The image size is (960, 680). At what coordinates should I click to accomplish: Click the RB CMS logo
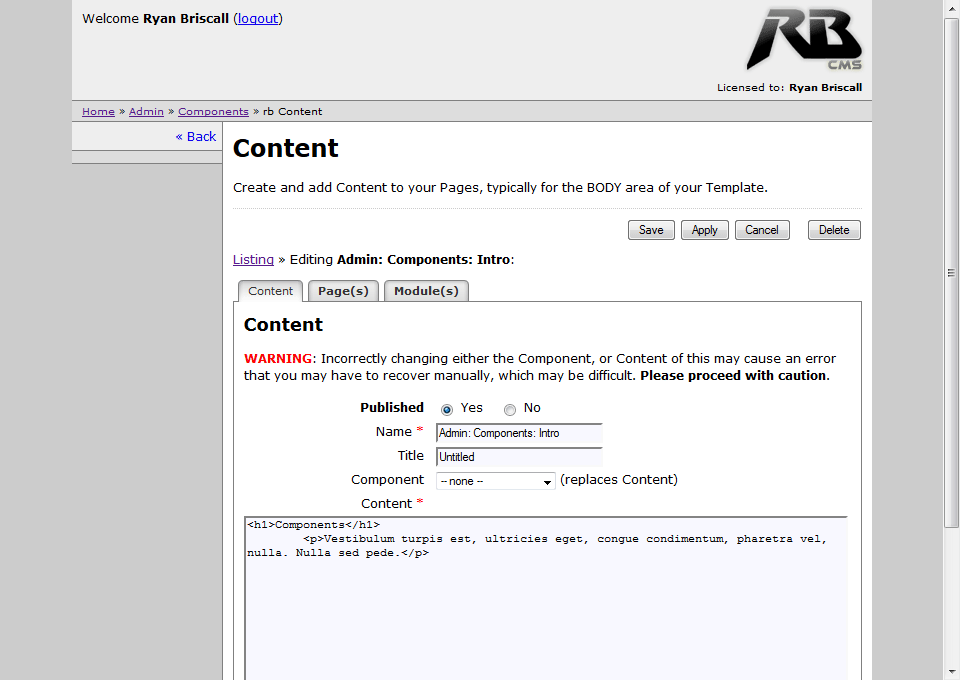[x=803, y=40]
